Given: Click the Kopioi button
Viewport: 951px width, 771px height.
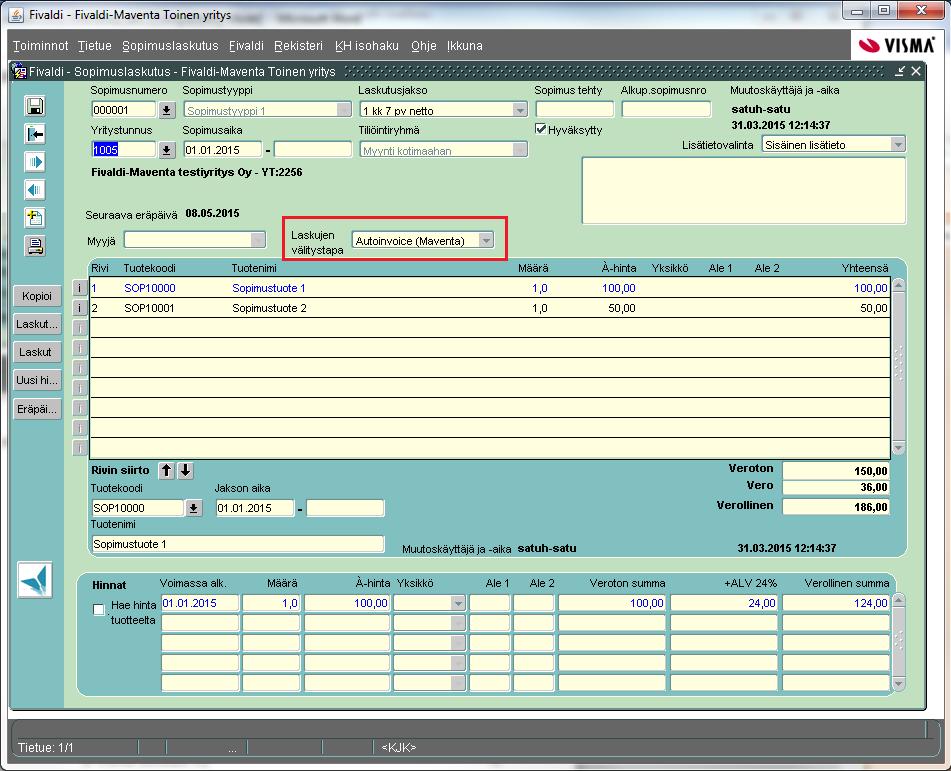Looking at the screenshot, I should tap(37, 296).
